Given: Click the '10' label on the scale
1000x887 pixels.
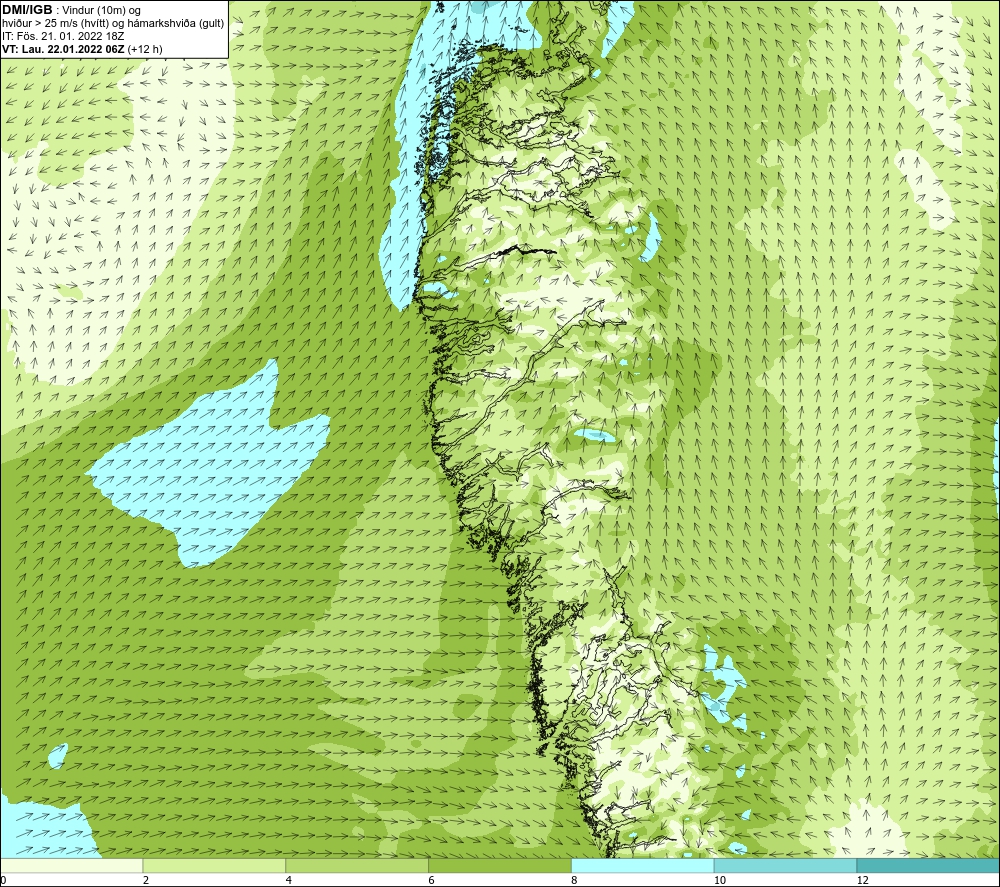Looking at the screenshot, I should coord(719,881).
